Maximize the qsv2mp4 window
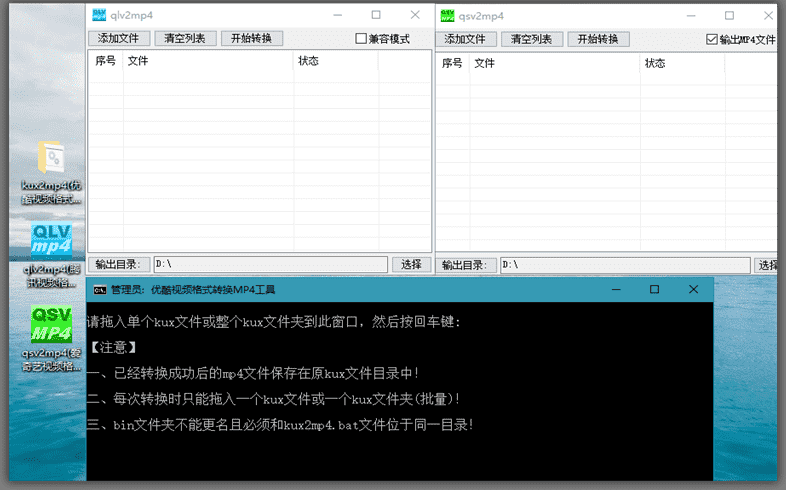The image size is (786, 490). (x=729, y=16)
